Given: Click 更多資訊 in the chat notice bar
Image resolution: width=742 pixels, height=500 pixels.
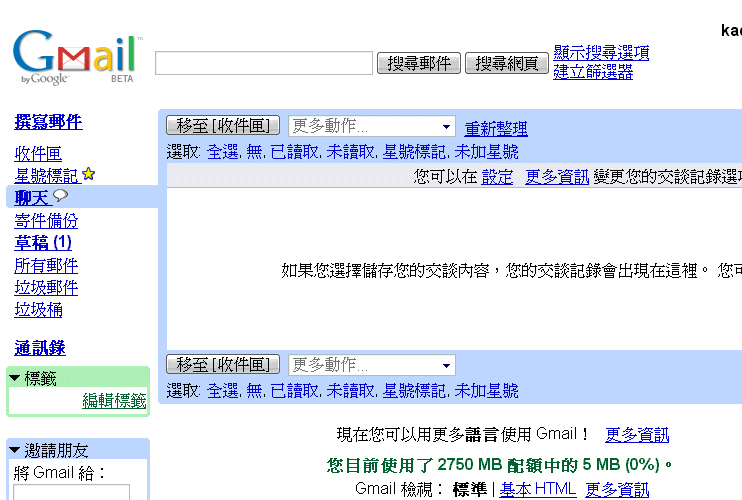Looking at the screenshot, I should click(557, 177).
